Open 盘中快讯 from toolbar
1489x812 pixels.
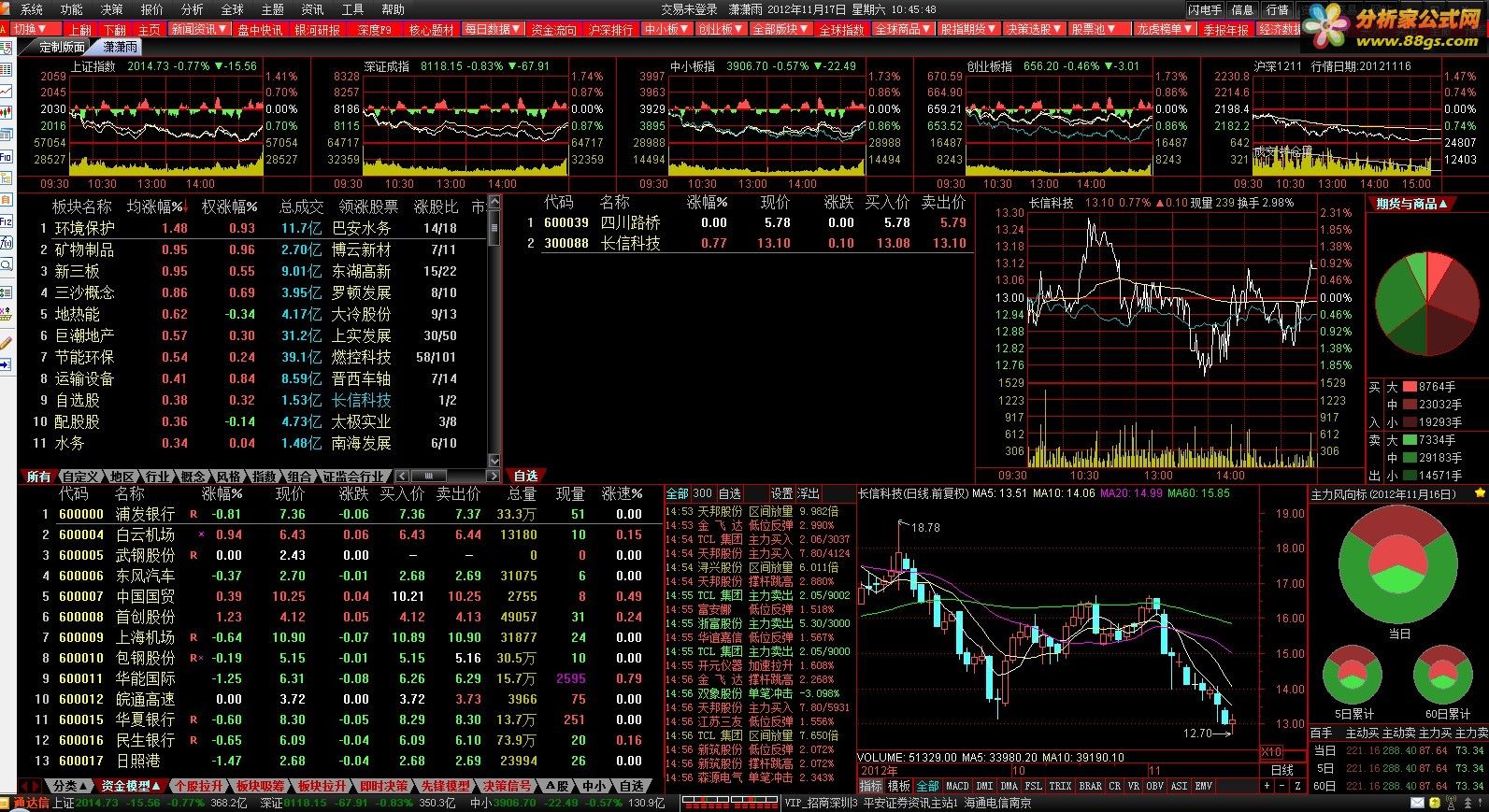click(x=260, y=29)
